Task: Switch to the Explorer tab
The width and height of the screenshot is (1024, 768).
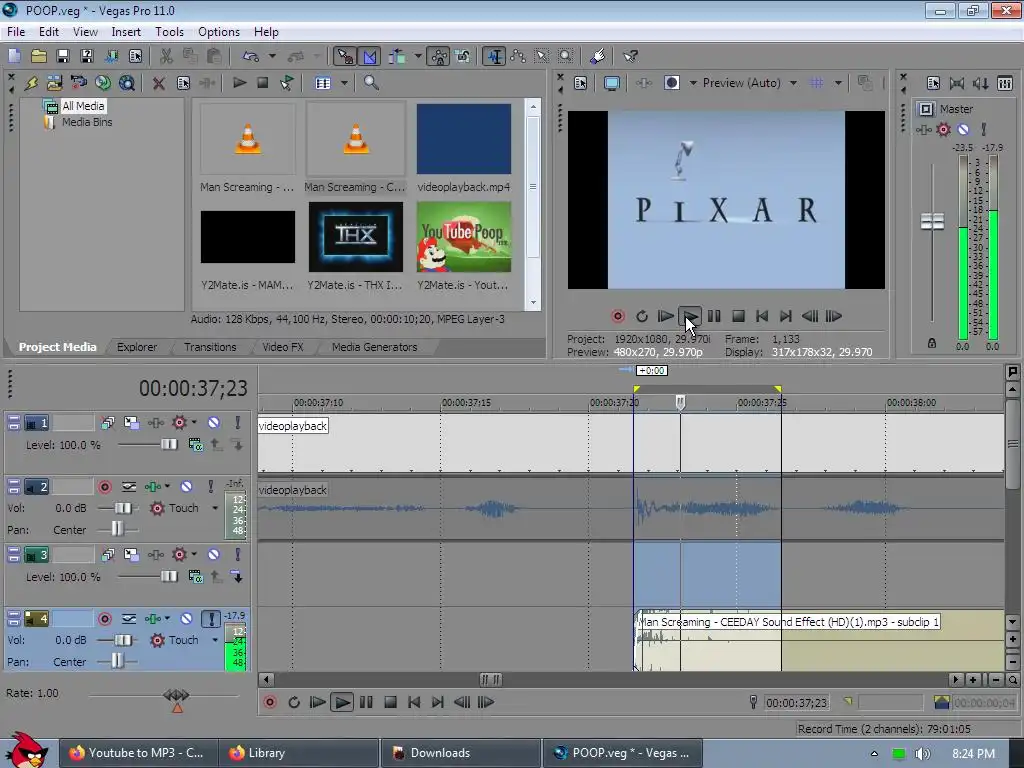Action: pos(137,347)
